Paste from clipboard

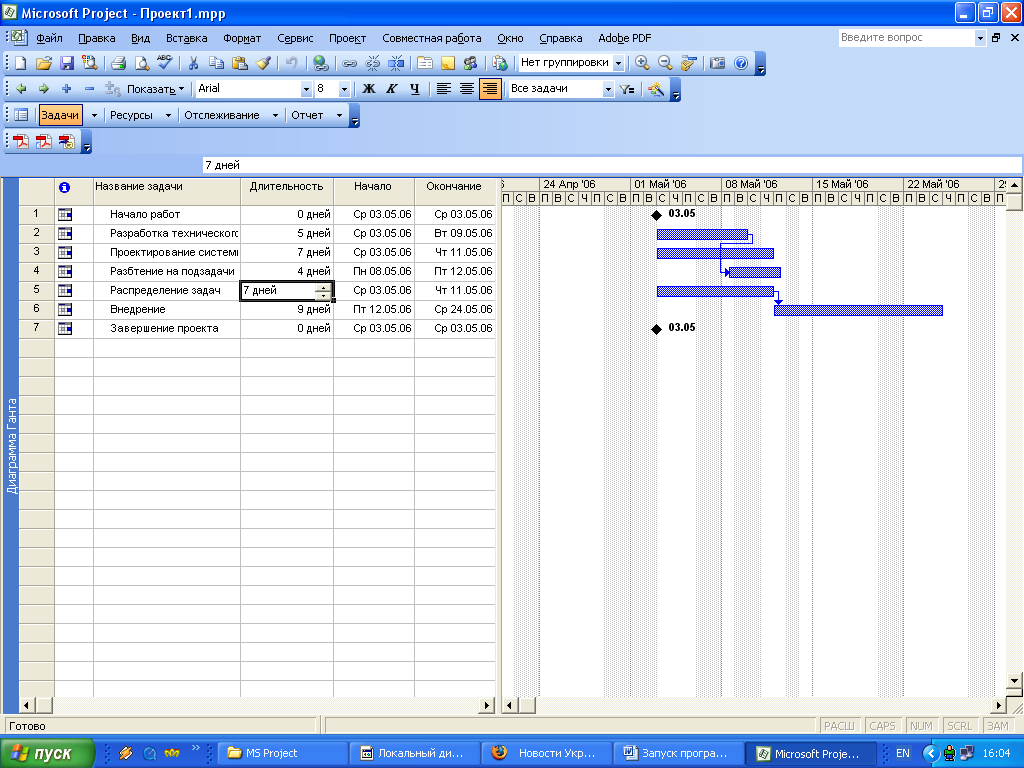click(240, 63)
